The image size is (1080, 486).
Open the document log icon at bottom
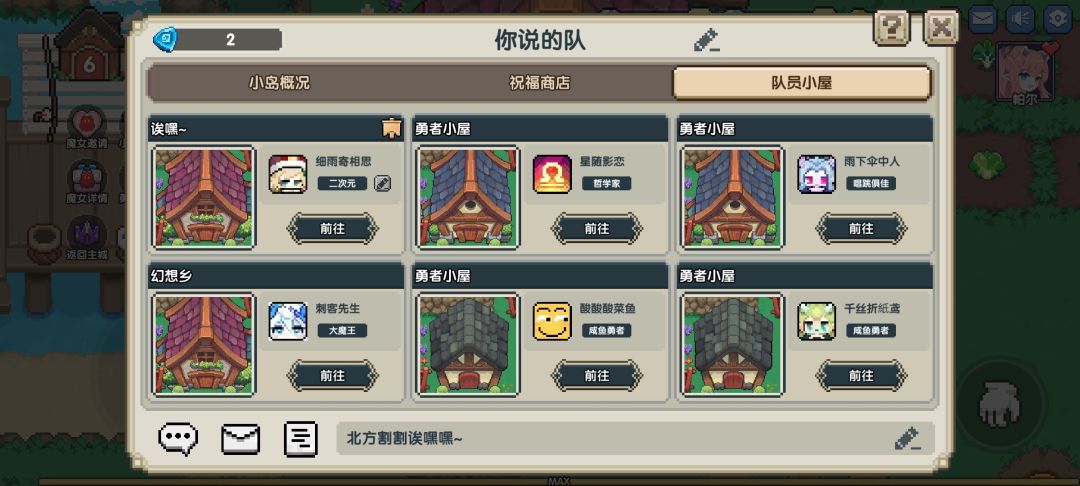(x=301, y=439)
